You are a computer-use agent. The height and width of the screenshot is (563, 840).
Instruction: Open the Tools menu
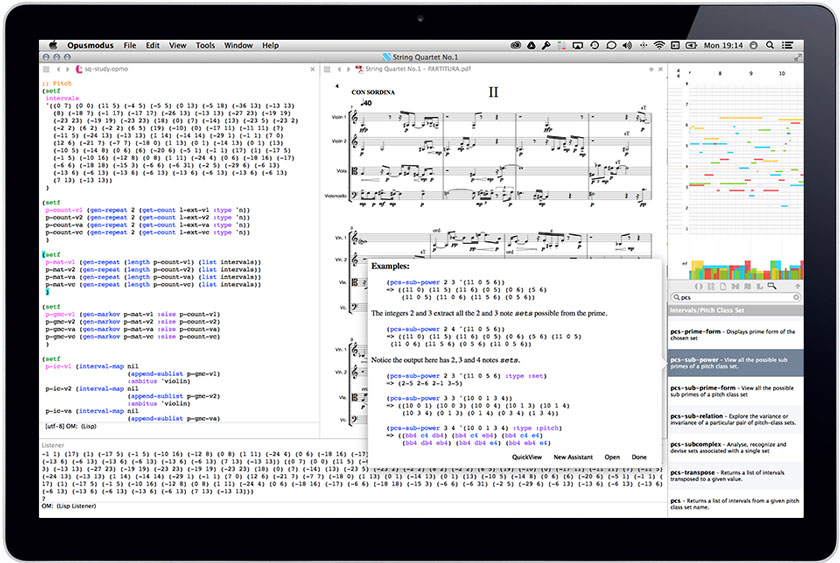(x=205, y=46)
